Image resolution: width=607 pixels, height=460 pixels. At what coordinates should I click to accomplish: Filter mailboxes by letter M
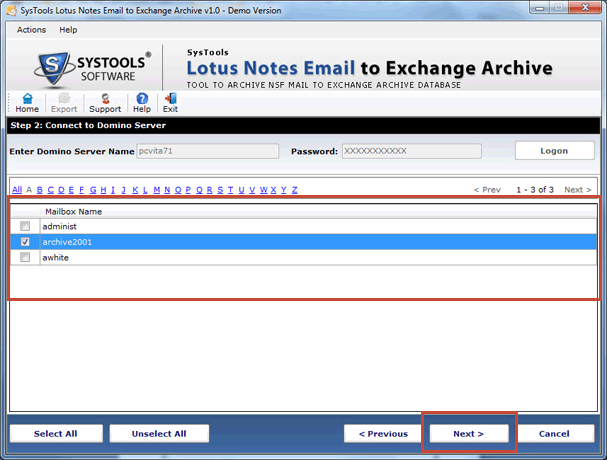pyautogui.click(x=157, y=190)
